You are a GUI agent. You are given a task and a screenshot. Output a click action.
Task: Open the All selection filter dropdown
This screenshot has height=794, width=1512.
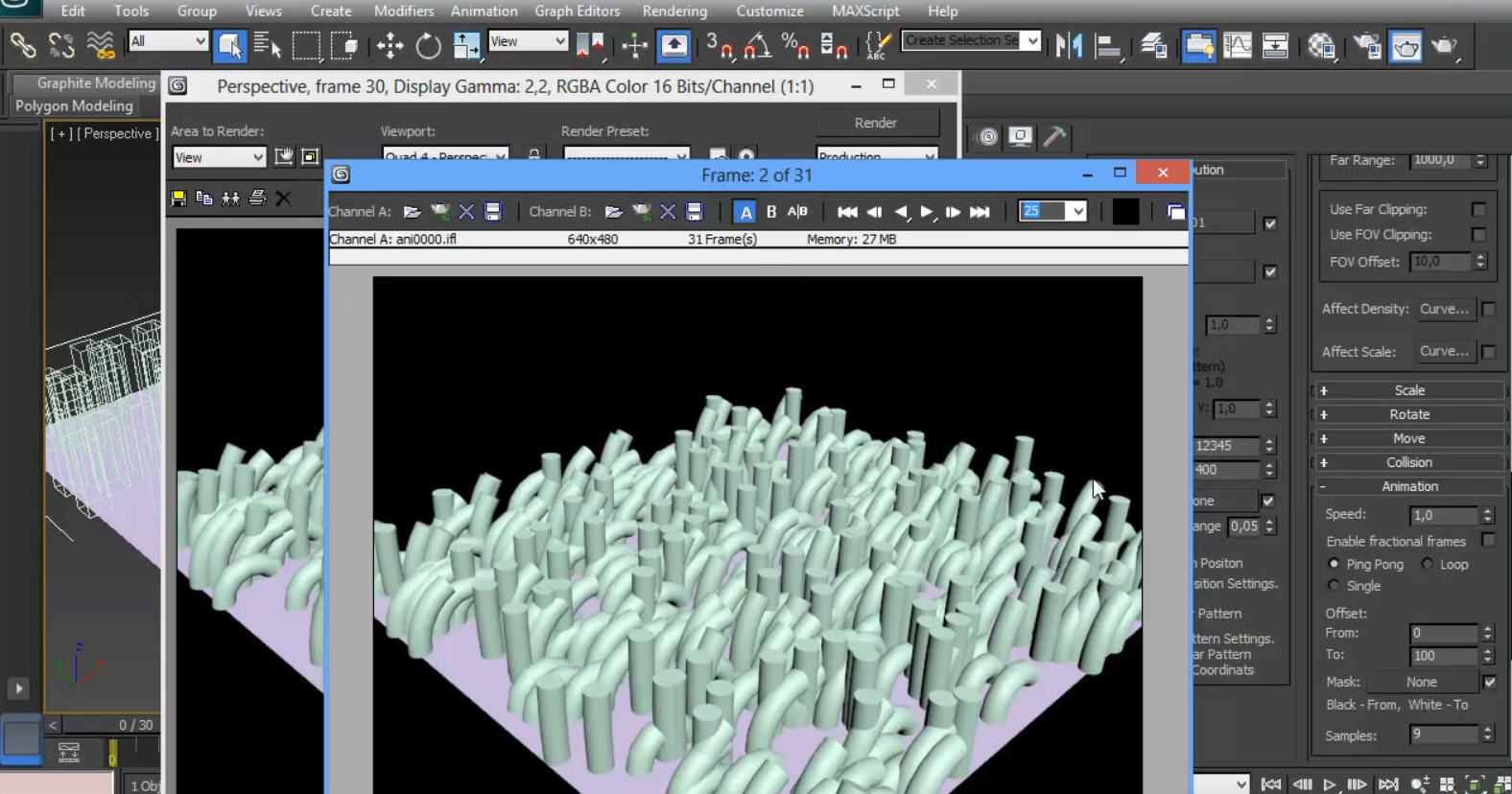point(168,41)
